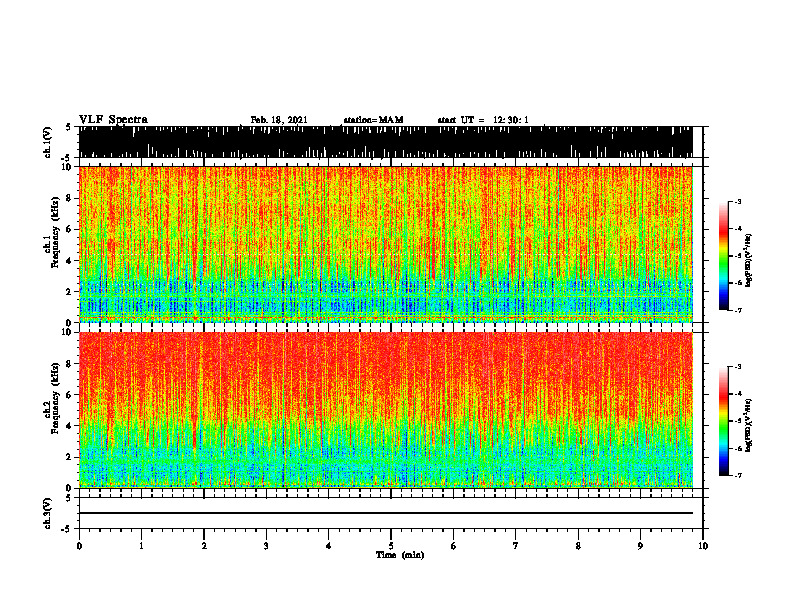Screen dimensions: 792x612
Task: Click time axis tick label "4"
Action: pos(329,546)
